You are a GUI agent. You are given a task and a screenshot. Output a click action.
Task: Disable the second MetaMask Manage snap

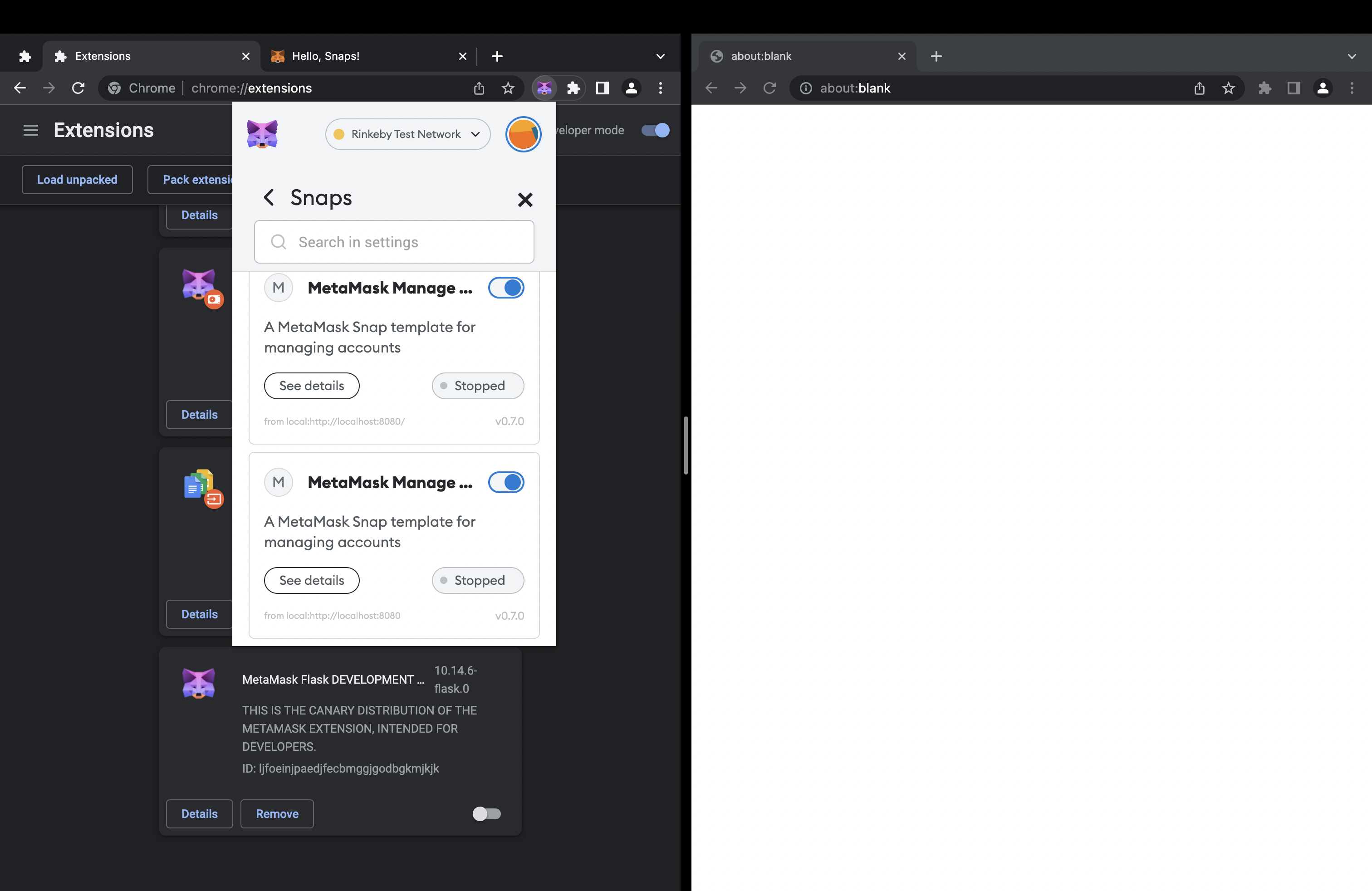(506, 482)
